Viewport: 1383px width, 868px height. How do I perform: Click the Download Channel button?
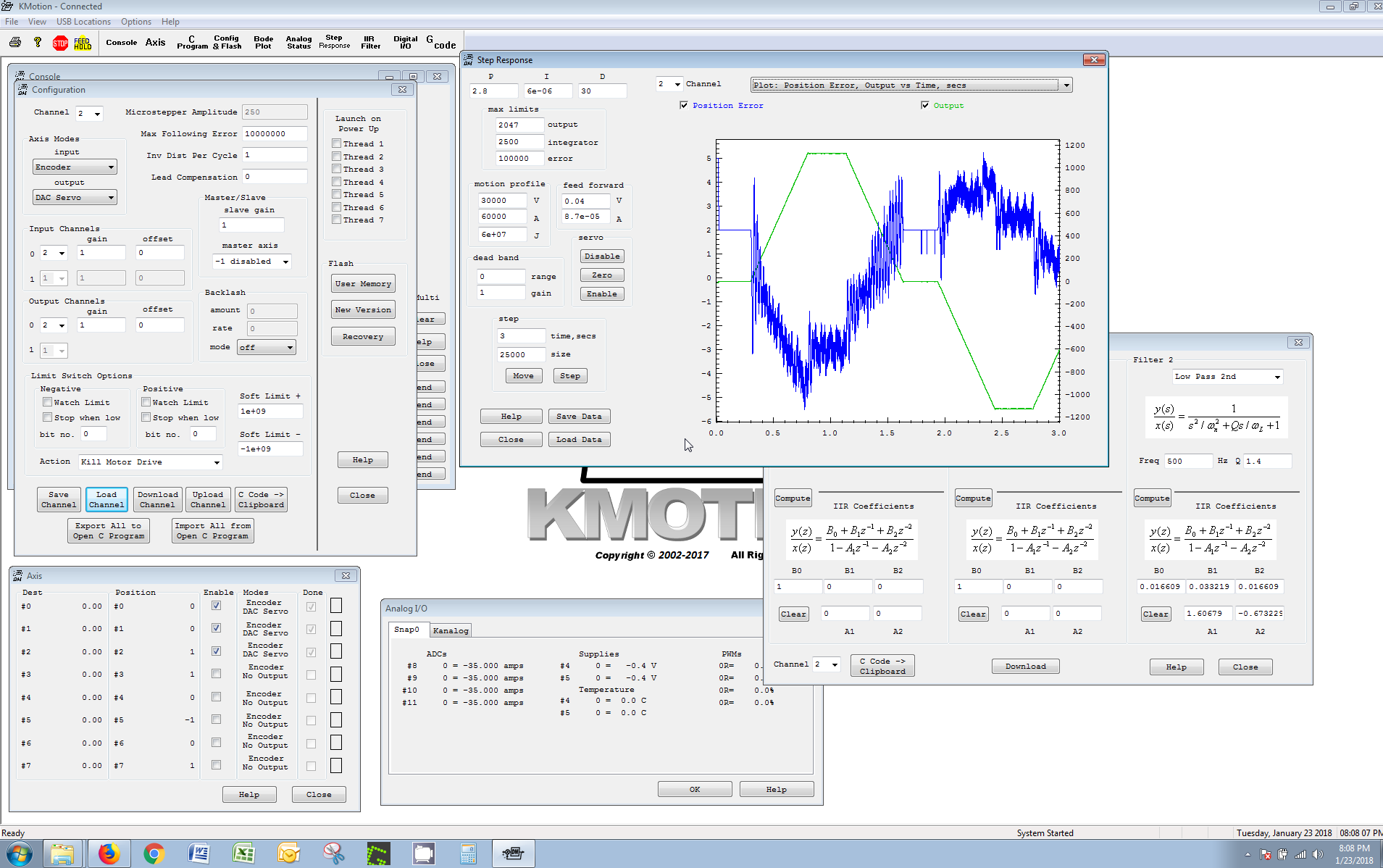click(157, 500)
